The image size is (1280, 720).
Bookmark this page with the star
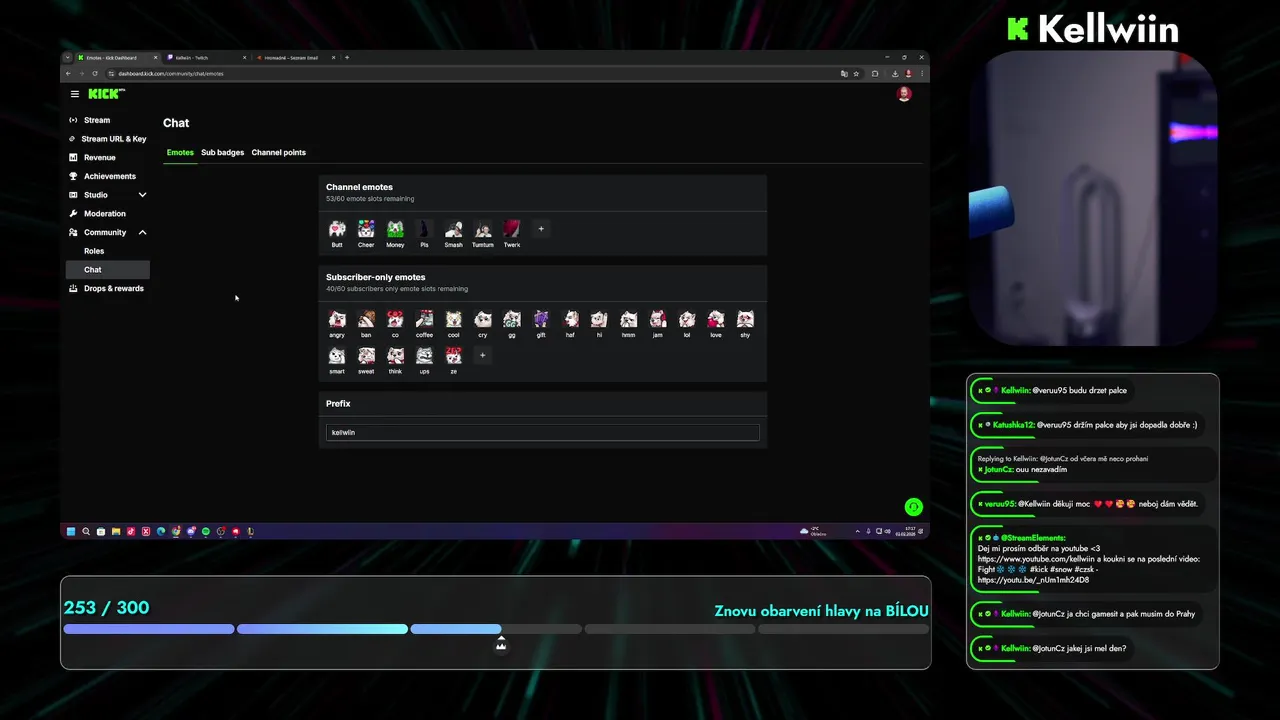pos(856,73)
